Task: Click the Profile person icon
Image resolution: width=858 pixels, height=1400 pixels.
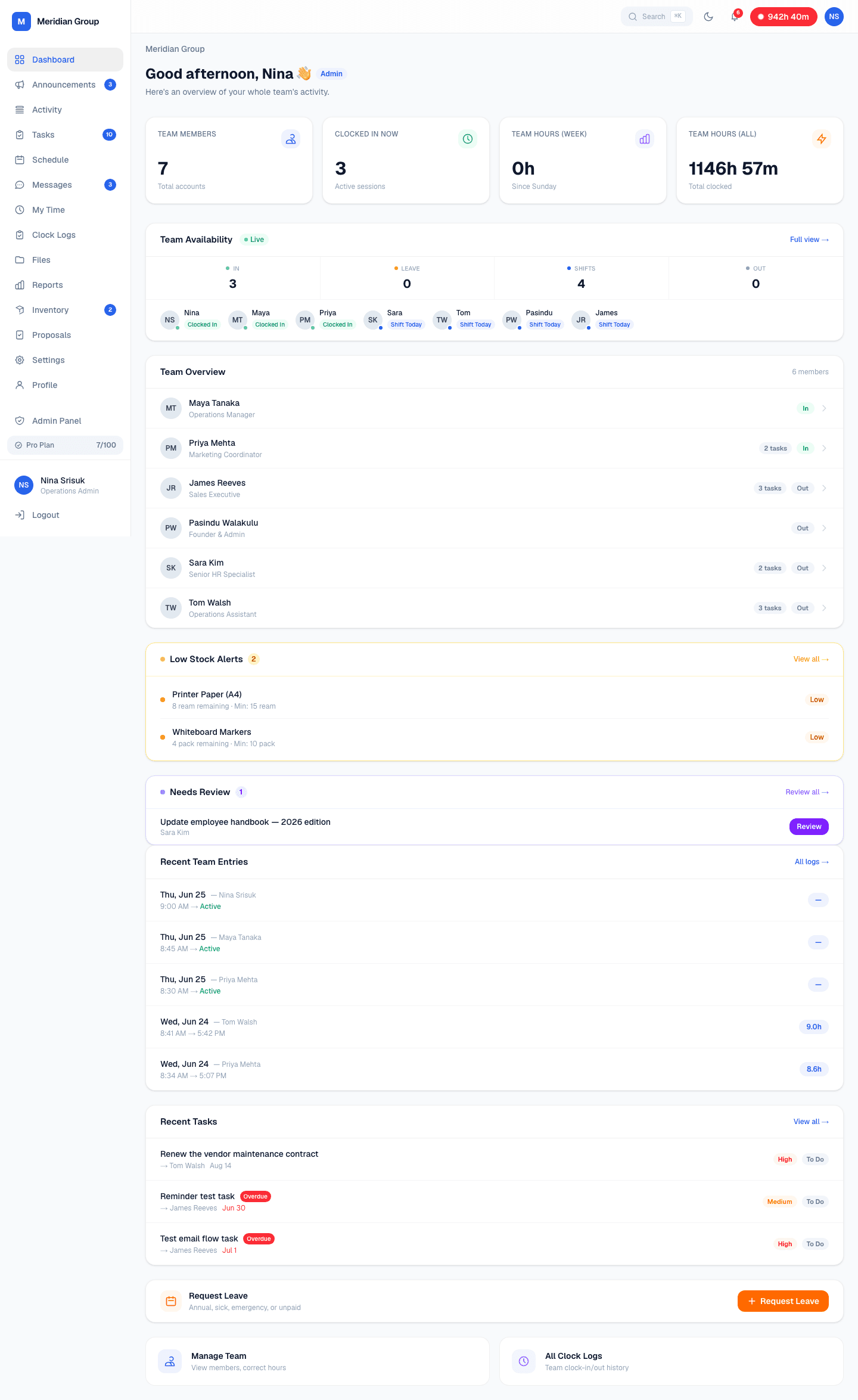Action: (x=20, y=385)
